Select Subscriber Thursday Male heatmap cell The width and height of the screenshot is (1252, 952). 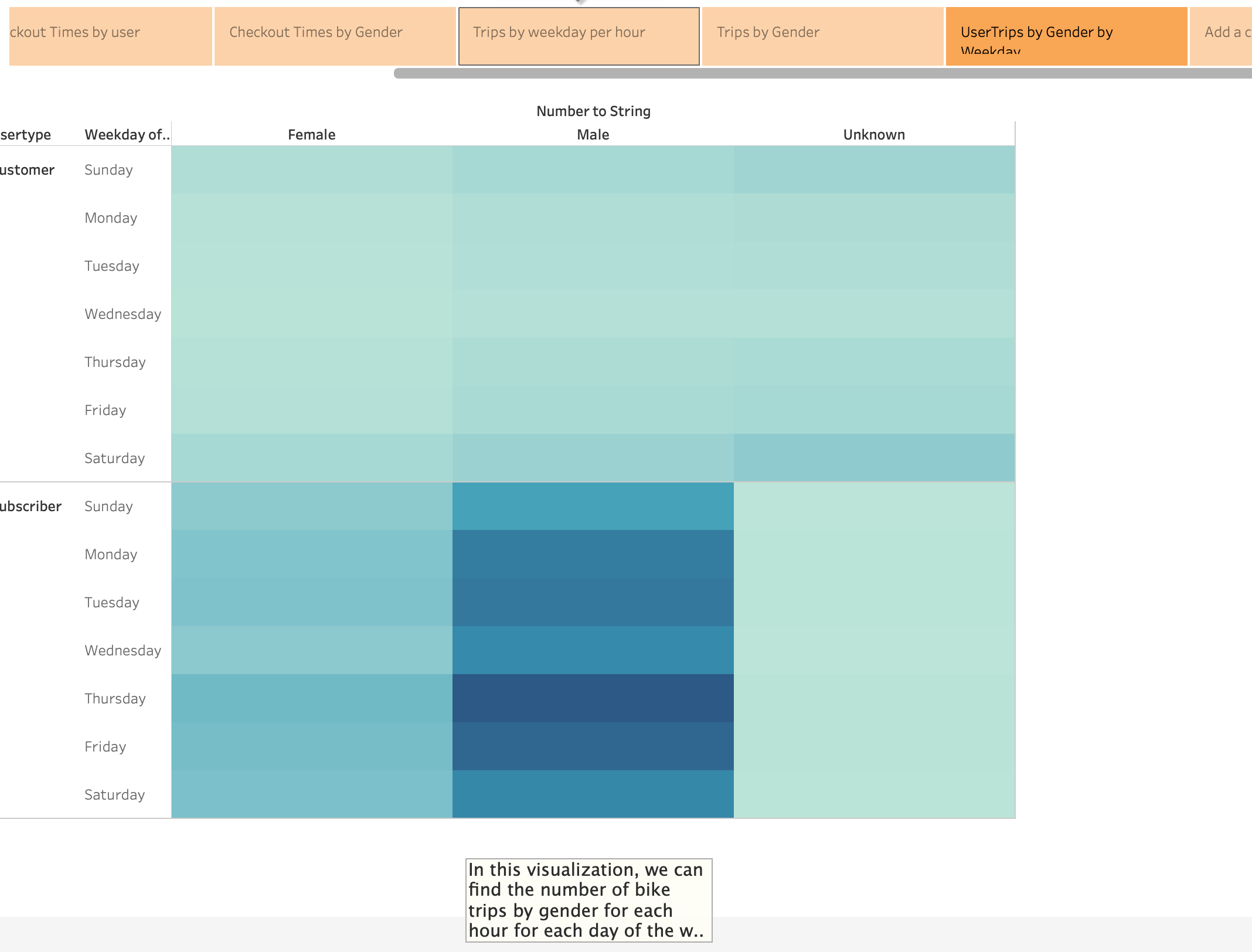tap(593, 698)
